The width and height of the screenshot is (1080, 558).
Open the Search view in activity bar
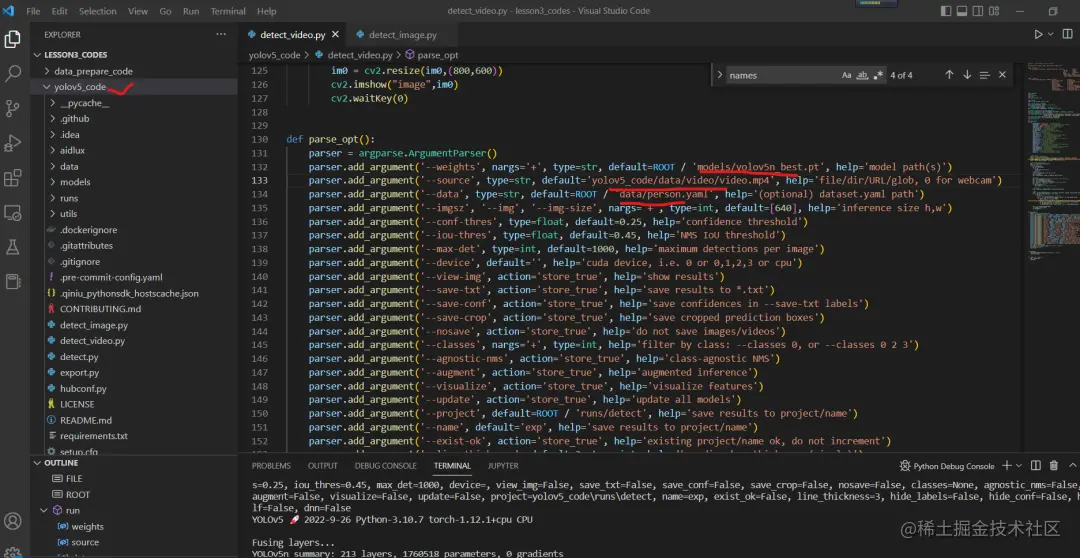coord(12,74)
